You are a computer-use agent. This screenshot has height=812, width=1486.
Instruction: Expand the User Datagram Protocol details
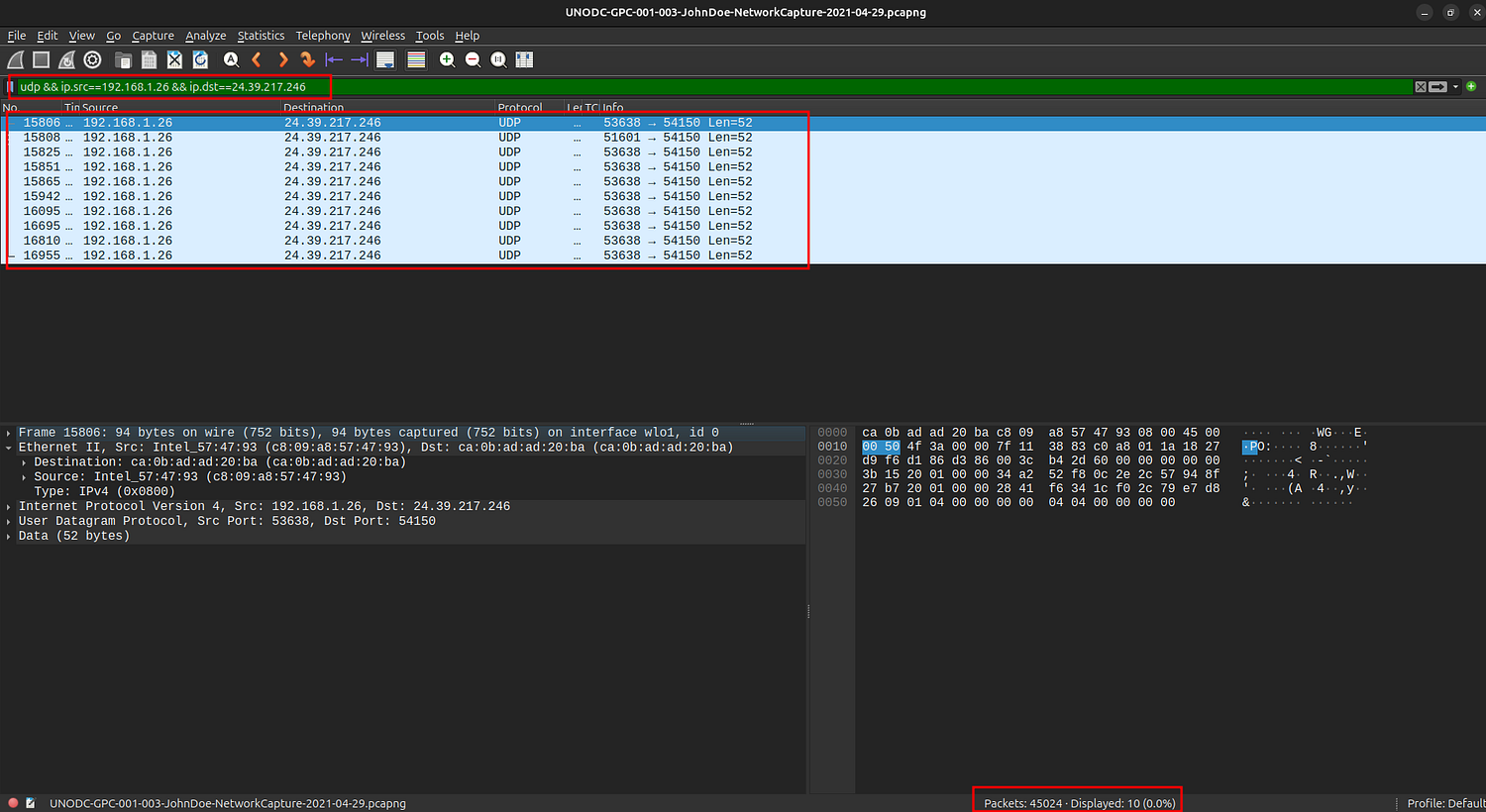(9, 522)
